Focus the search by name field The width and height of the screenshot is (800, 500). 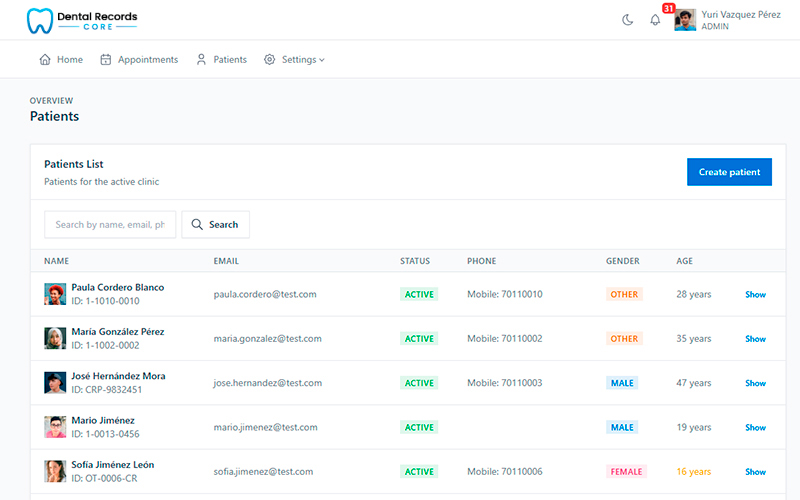point(110,224)
